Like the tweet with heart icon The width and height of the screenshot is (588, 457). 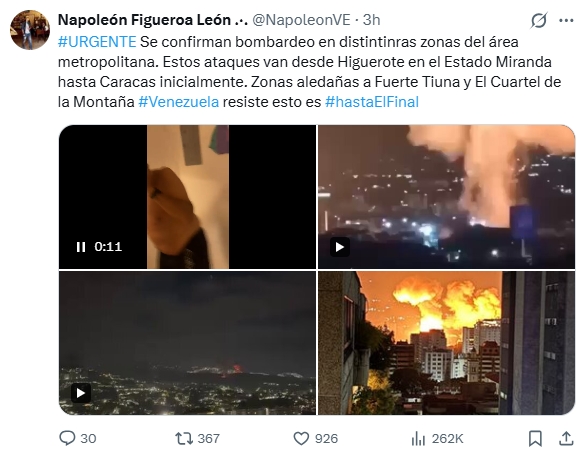click(x=301, y=438)
